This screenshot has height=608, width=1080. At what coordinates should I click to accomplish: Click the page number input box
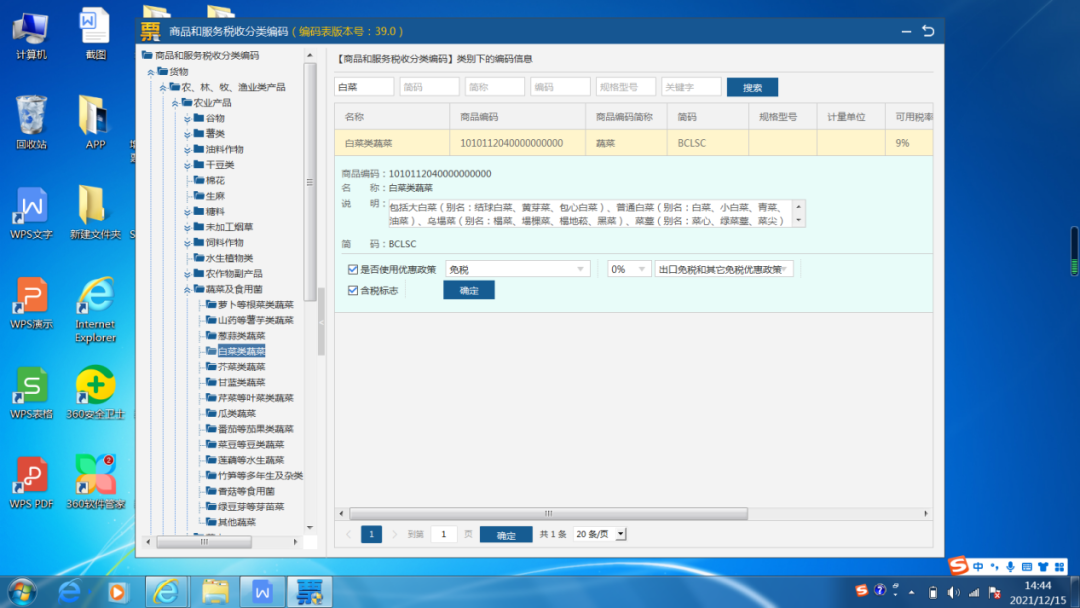pos(444,534)
